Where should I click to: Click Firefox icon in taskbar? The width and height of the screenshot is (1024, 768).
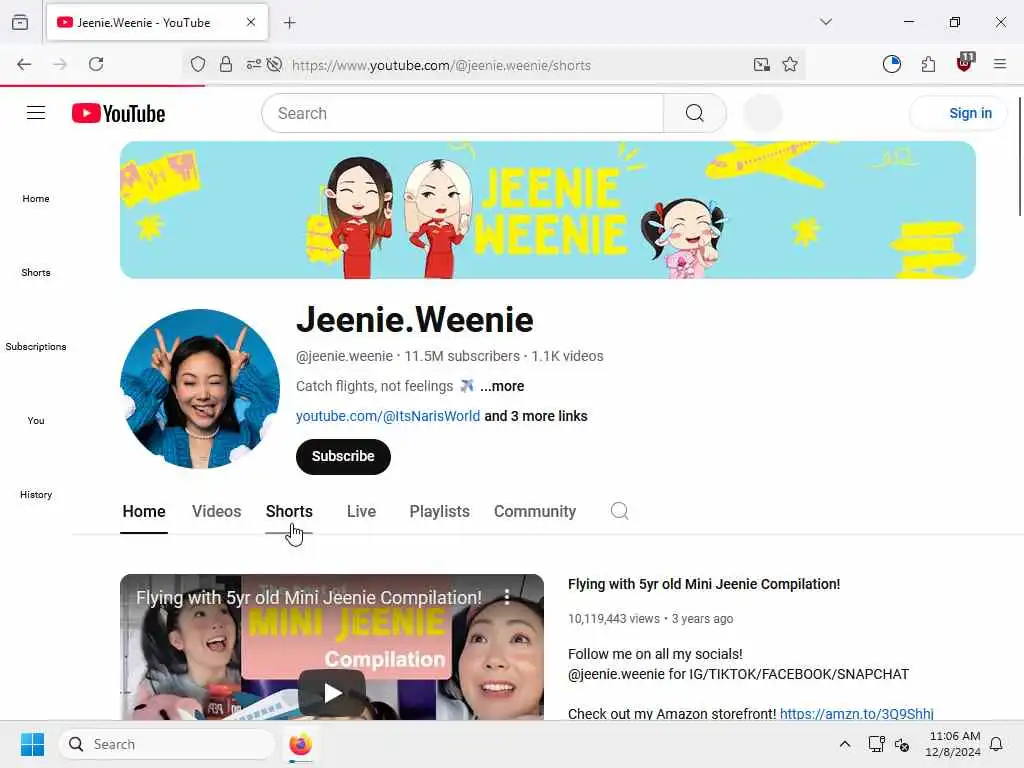click(x=300, y=744)
